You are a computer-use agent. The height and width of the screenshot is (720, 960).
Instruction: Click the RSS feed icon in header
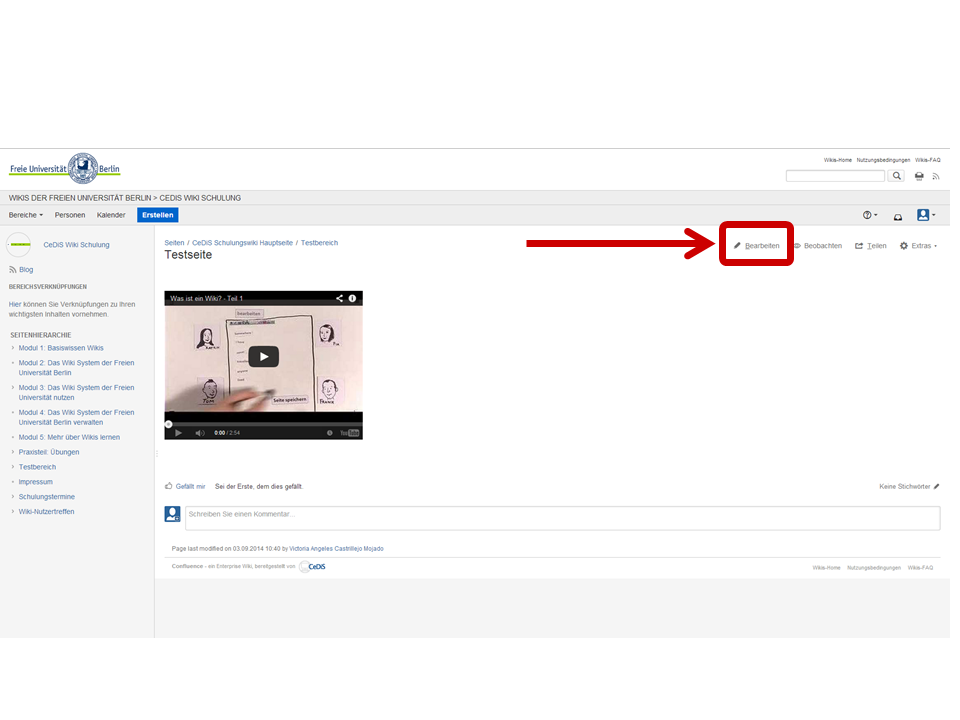coord(936,176)
